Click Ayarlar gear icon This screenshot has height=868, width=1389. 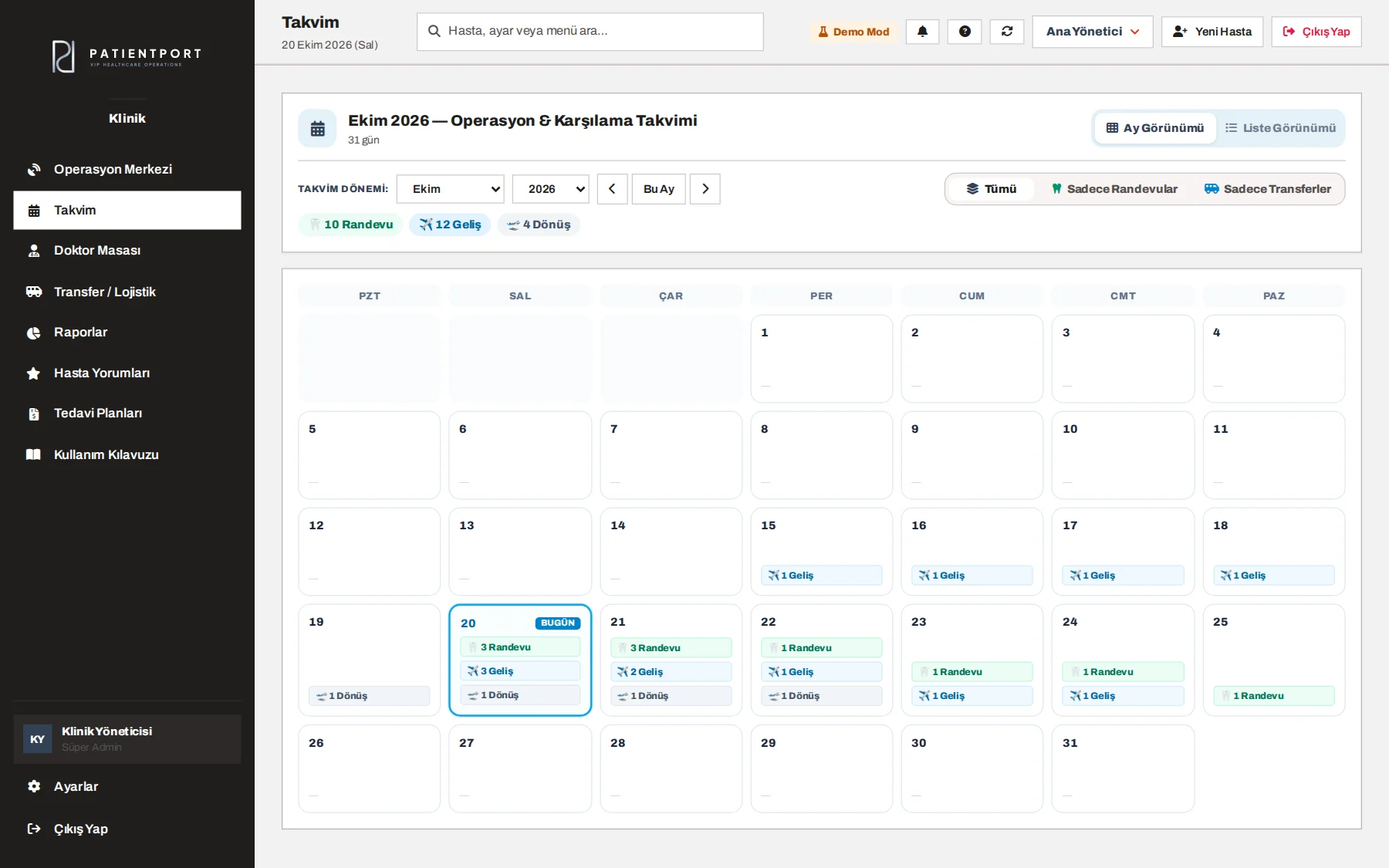(x=34, y=786)
